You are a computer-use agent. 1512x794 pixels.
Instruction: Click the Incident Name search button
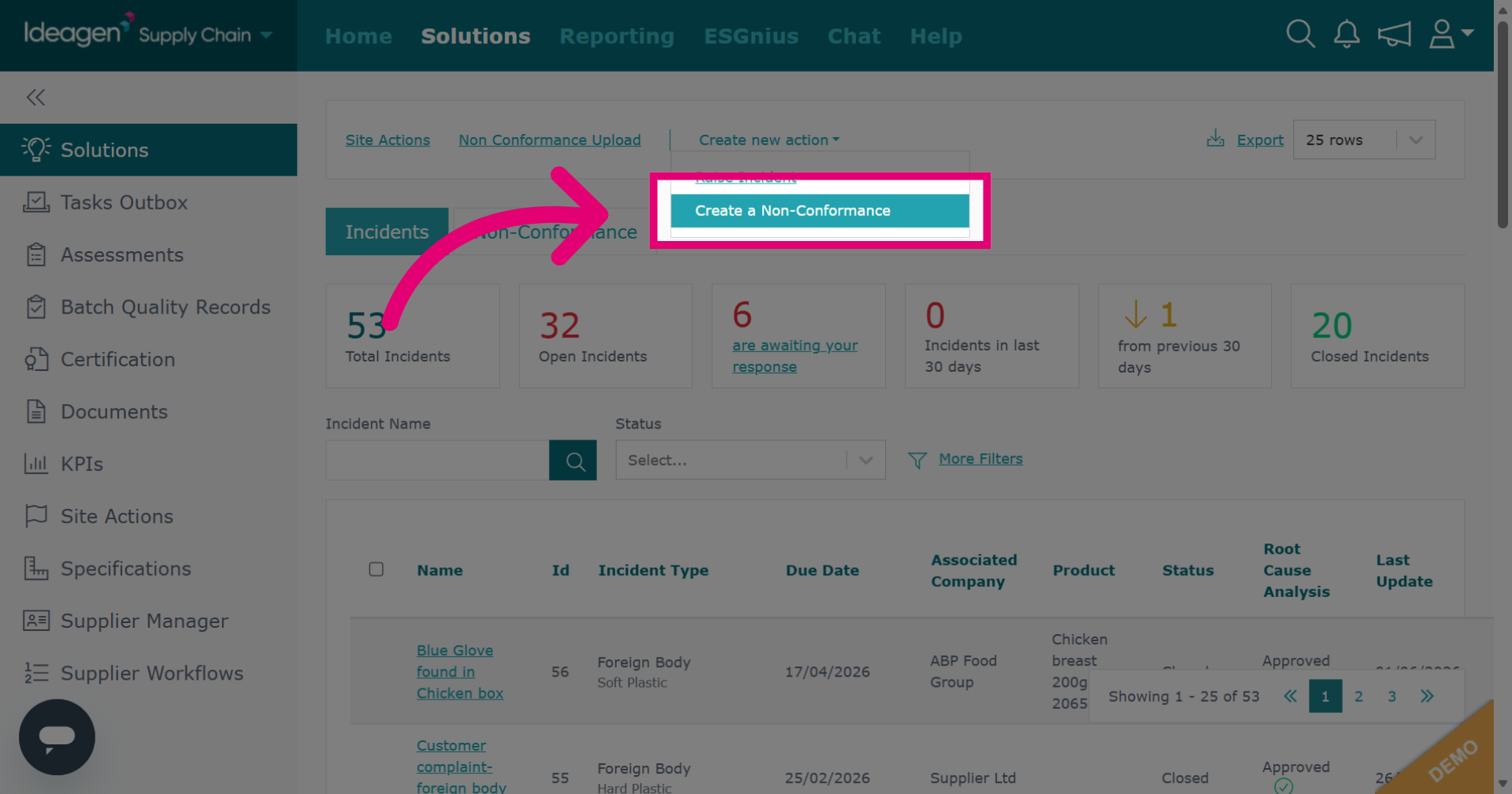pos(573,460)
